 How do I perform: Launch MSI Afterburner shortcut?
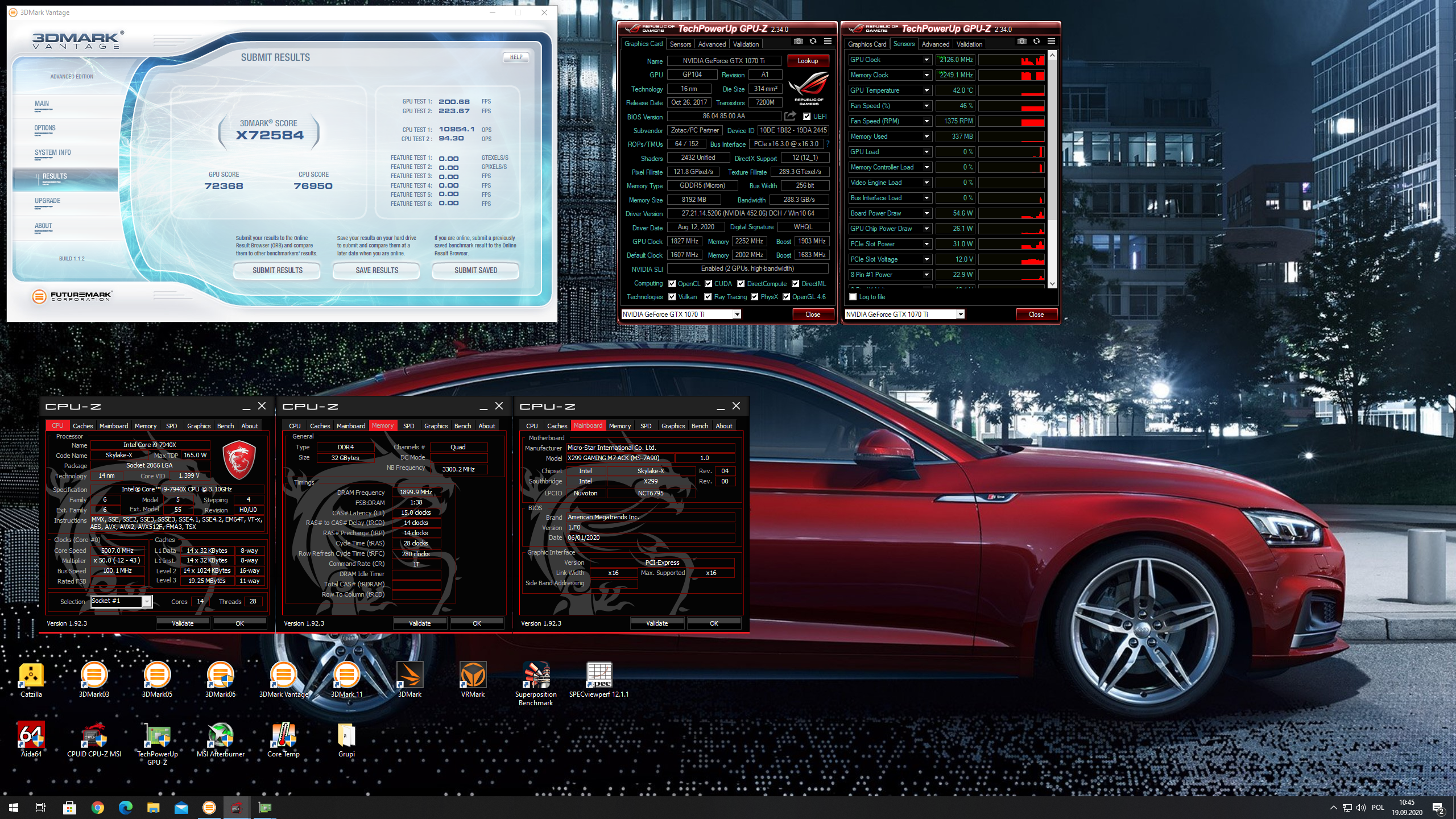tap(220, 740)
